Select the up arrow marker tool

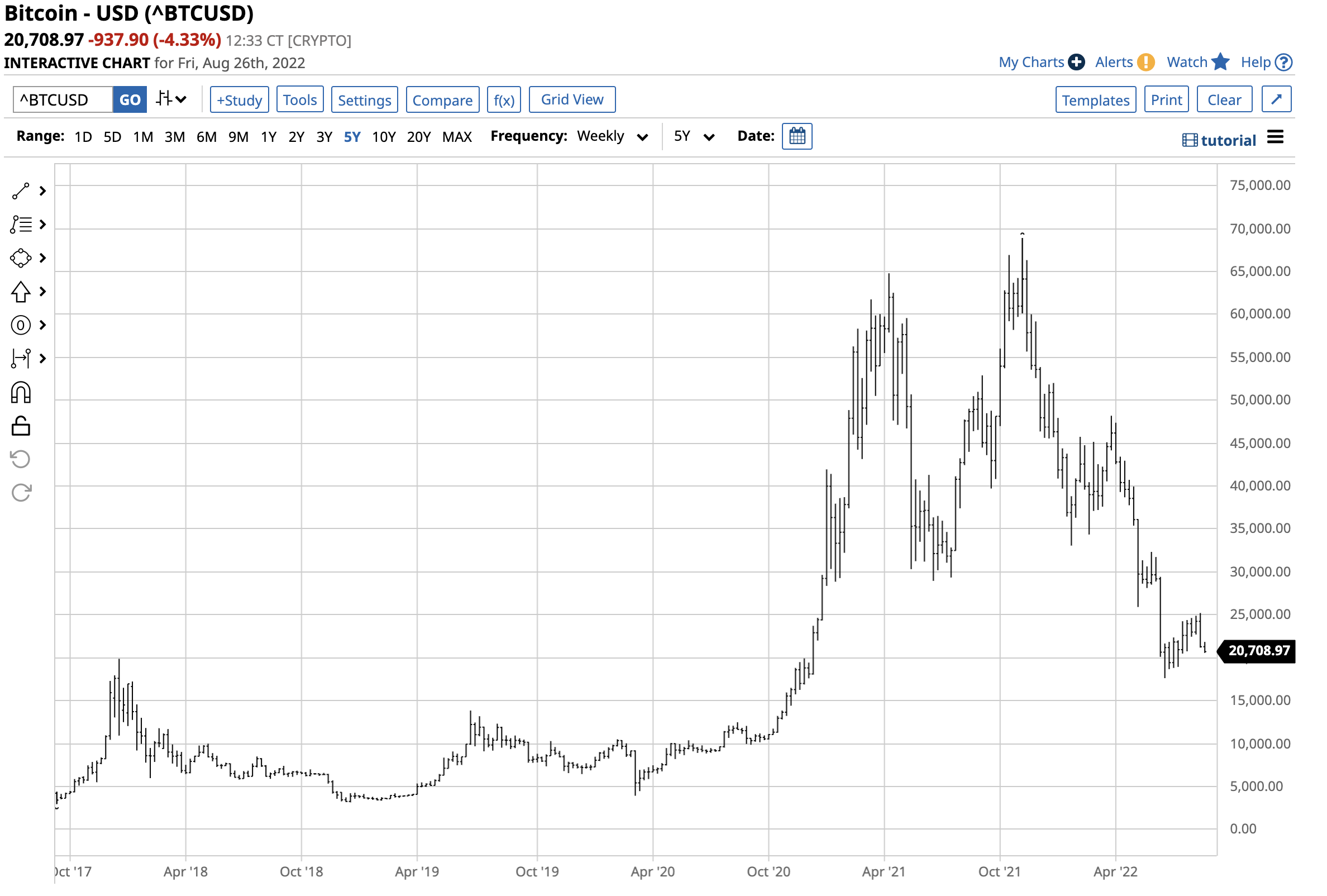click(21, 292)
